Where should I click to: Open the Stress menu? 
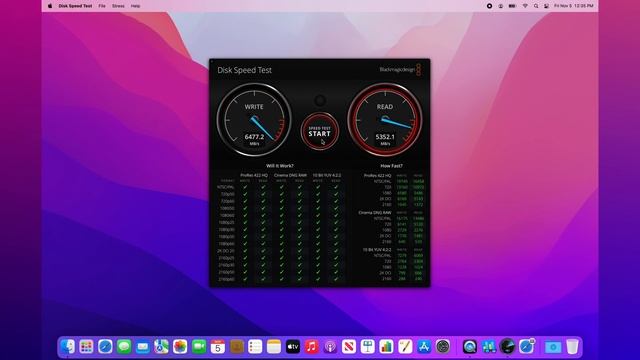pyautogui.click(x=118, y=6)
